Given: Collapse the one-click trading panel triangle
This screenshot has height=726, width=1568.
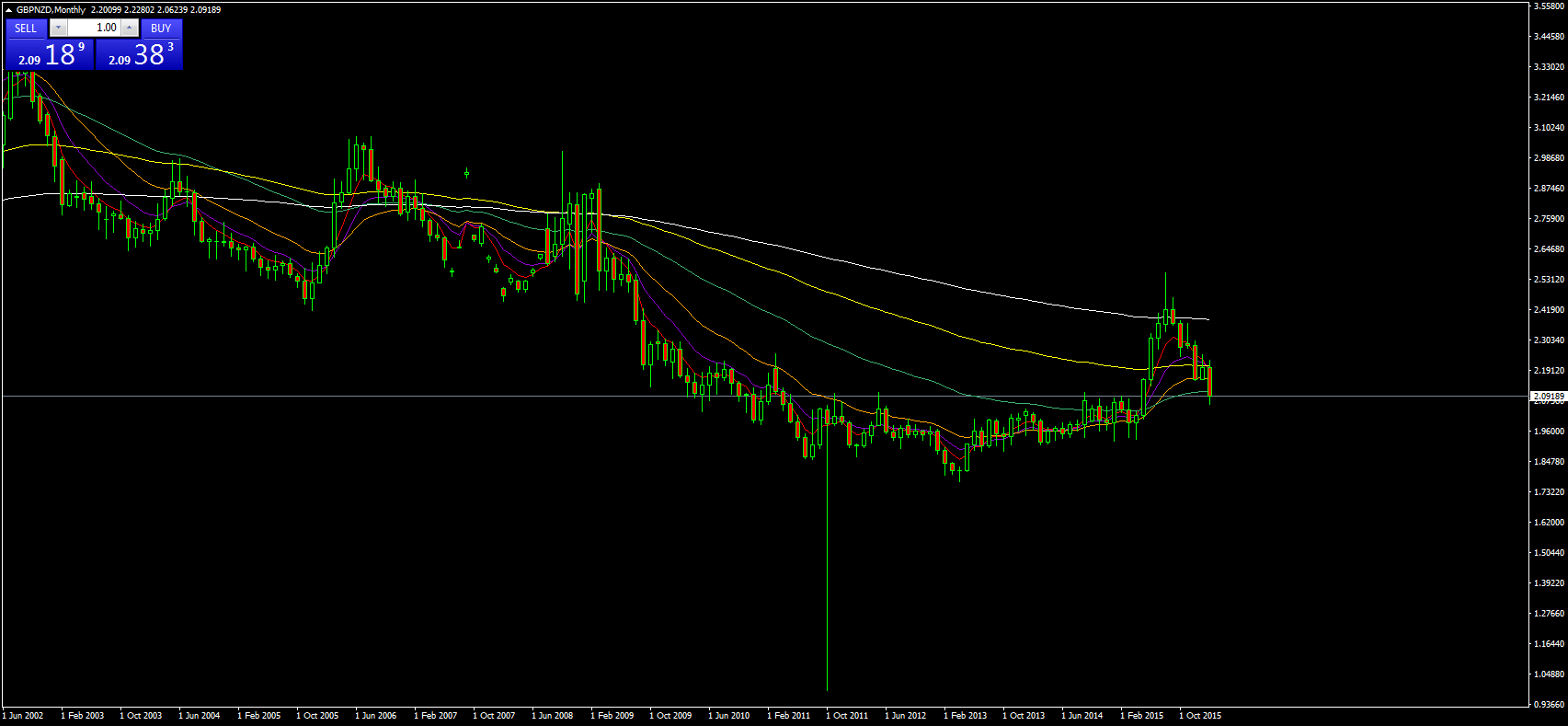Looking at the screenshot, I should point(8,10).
